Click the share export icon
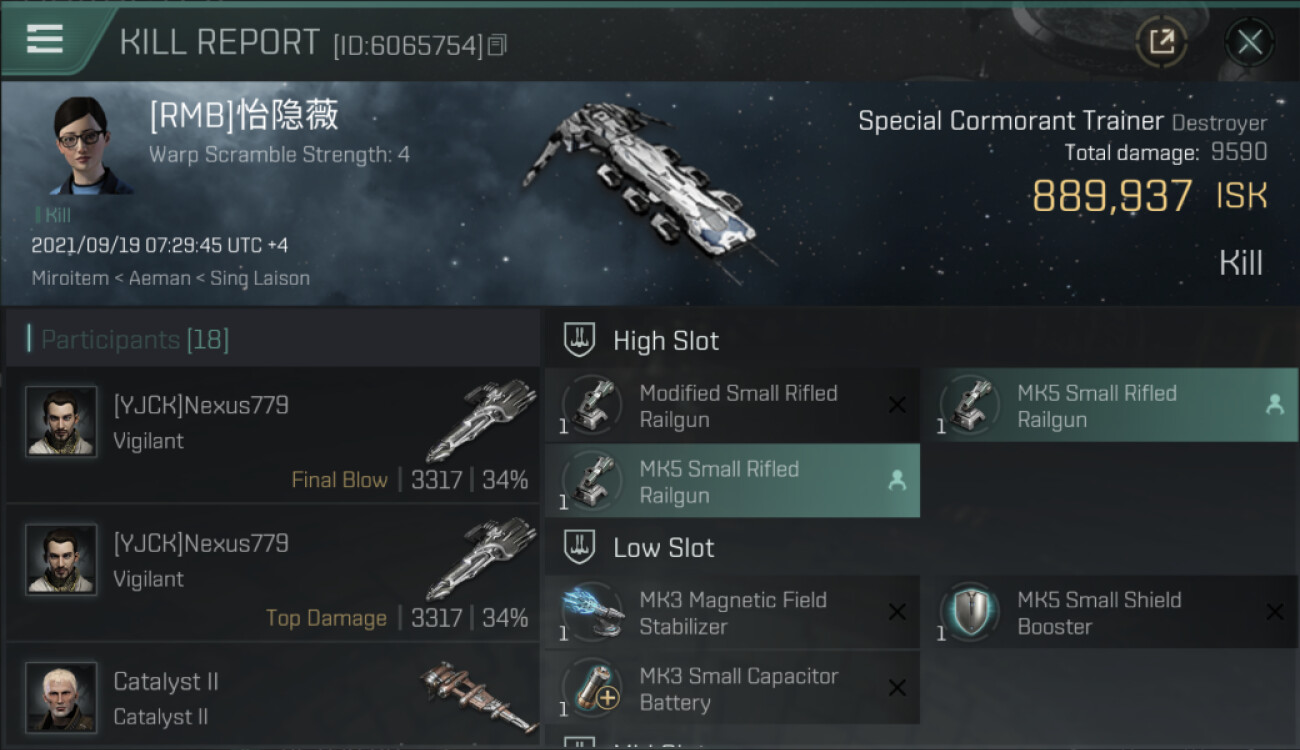 [1161, 42]
